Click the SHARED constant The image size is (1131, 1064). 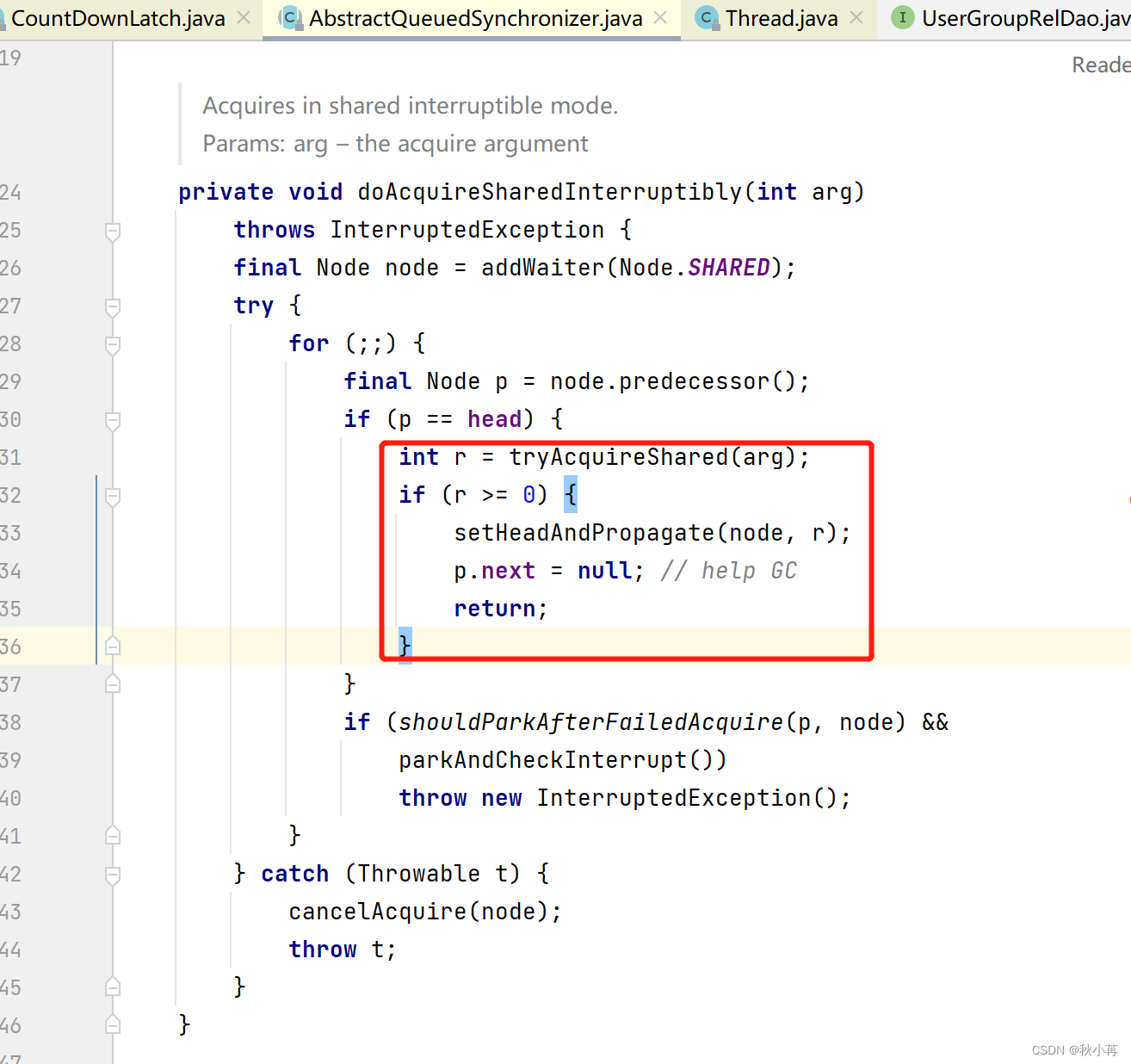point(729,268)
